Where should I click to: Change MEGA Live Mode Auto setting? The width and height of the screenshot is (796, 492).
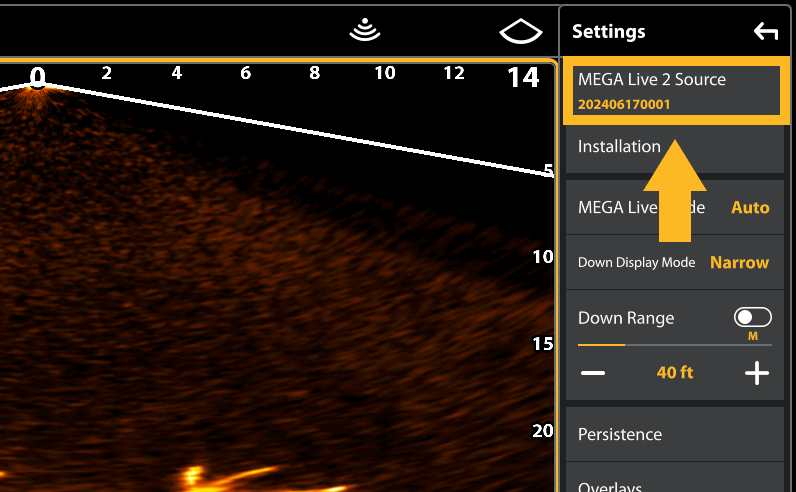click(x=675, y=207)
